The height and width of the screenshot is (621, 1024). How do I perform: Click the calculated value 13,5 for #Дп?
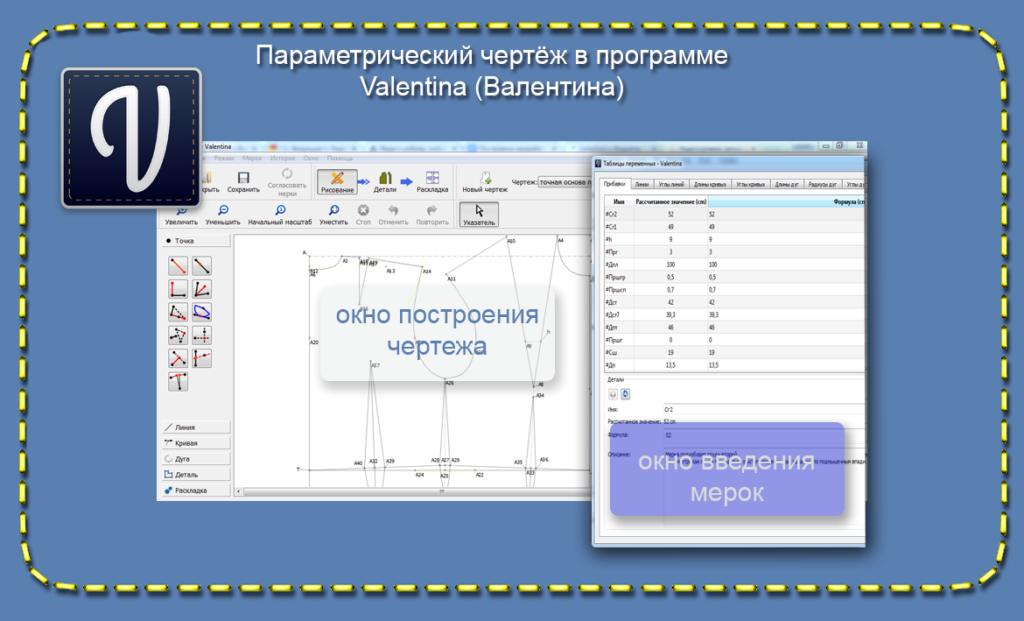[671, 365]
